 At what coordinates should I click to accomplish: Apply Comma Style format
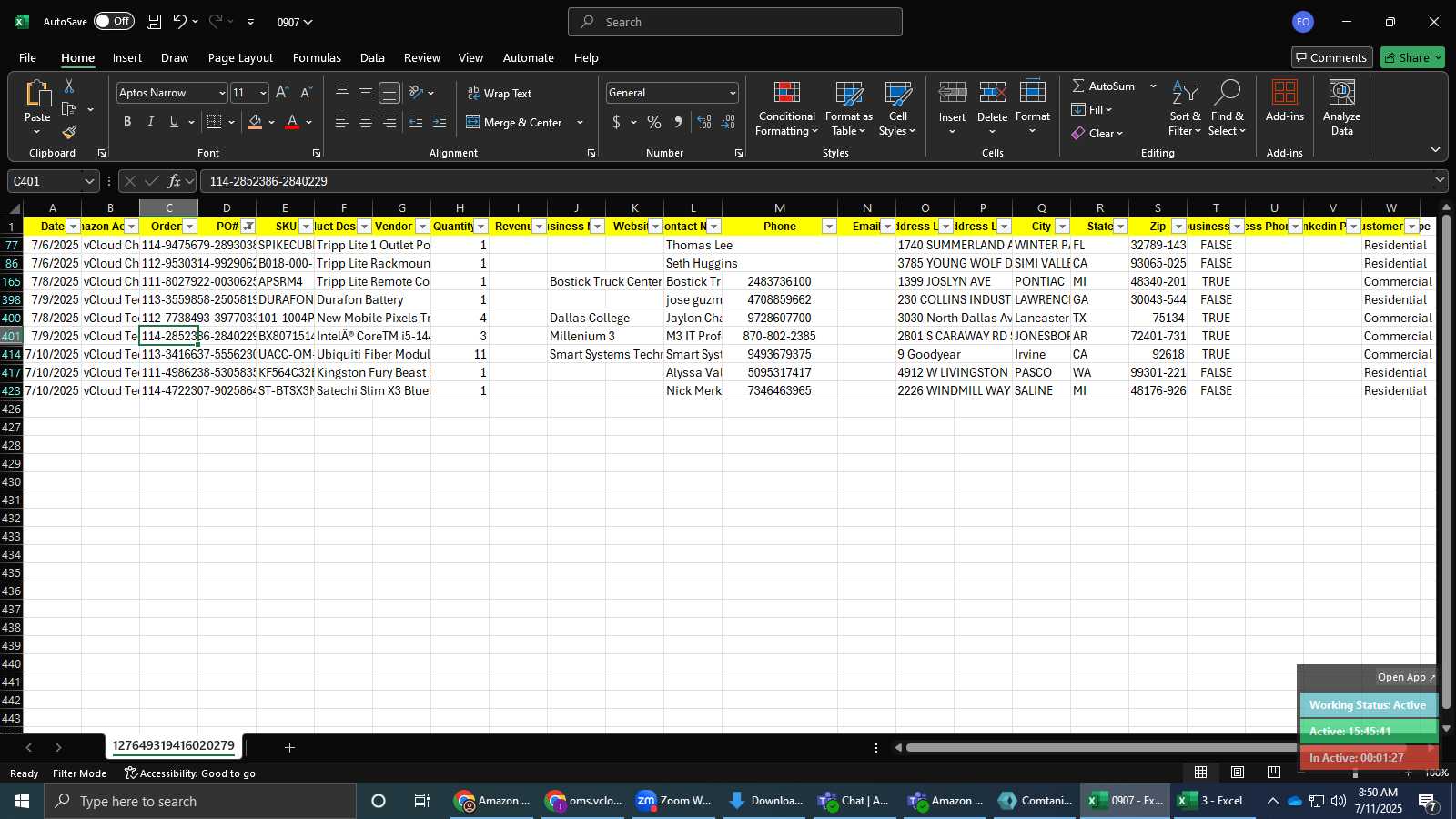click(x=678, y=122)
